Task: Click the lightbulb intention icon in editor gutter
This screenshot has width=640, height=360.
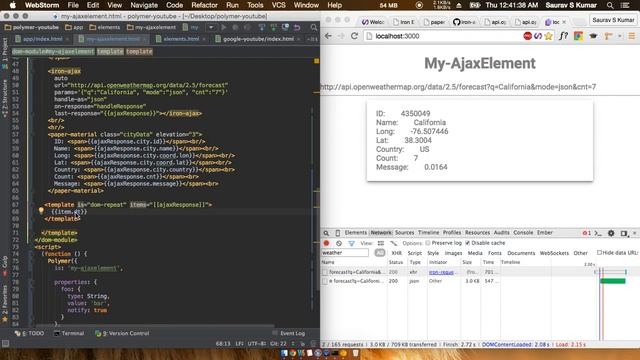Action: (41, 211)
